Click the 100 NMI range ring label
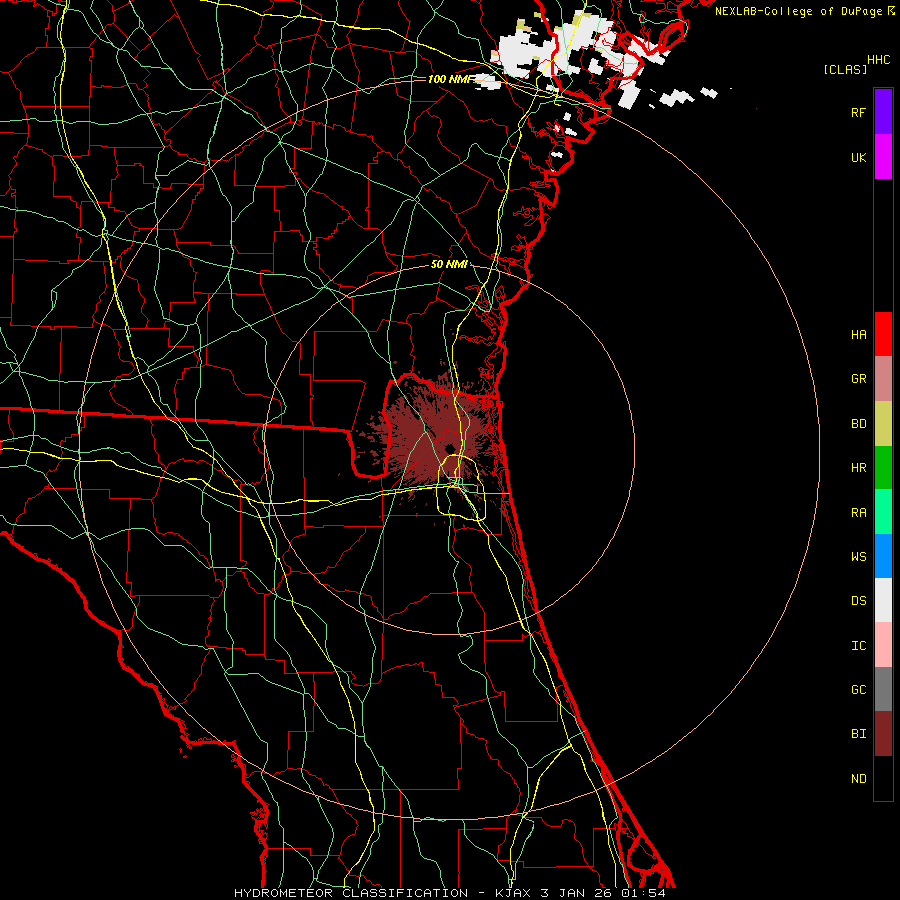 [448, 79]
